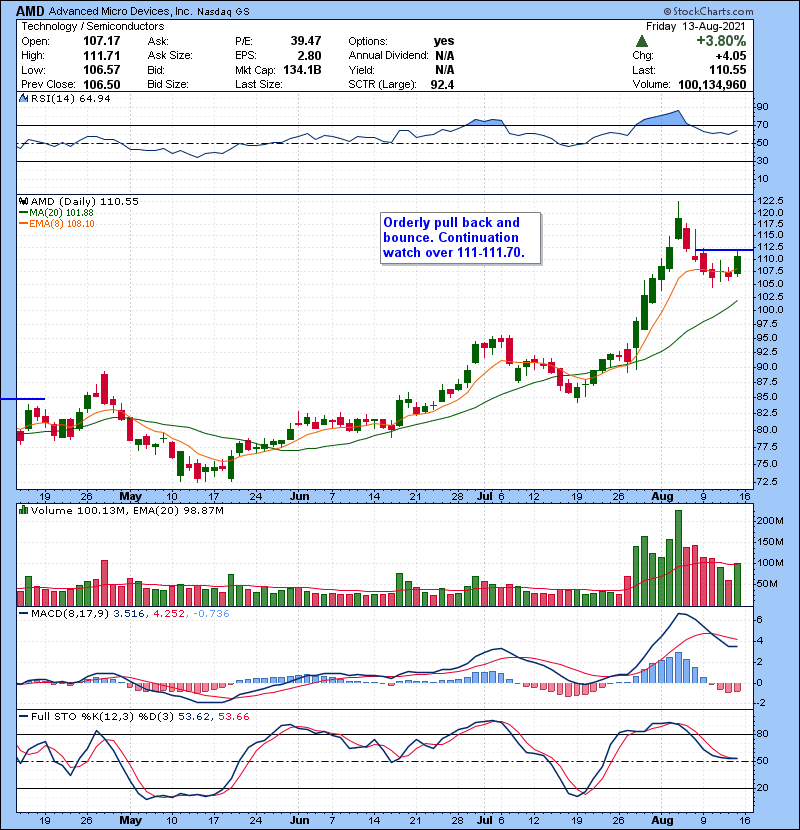Image resolution: width=800 pixels, height=830 pixels.
Task: Click the 90 level on the RSI axis
Action: [763, 107]
